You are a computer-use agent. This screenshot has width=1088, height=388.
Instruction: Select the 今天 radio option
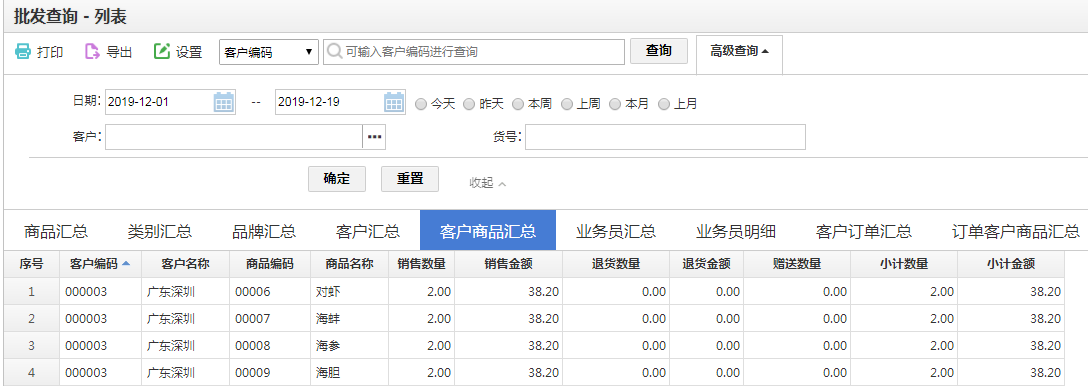click(x=420, y=104)
